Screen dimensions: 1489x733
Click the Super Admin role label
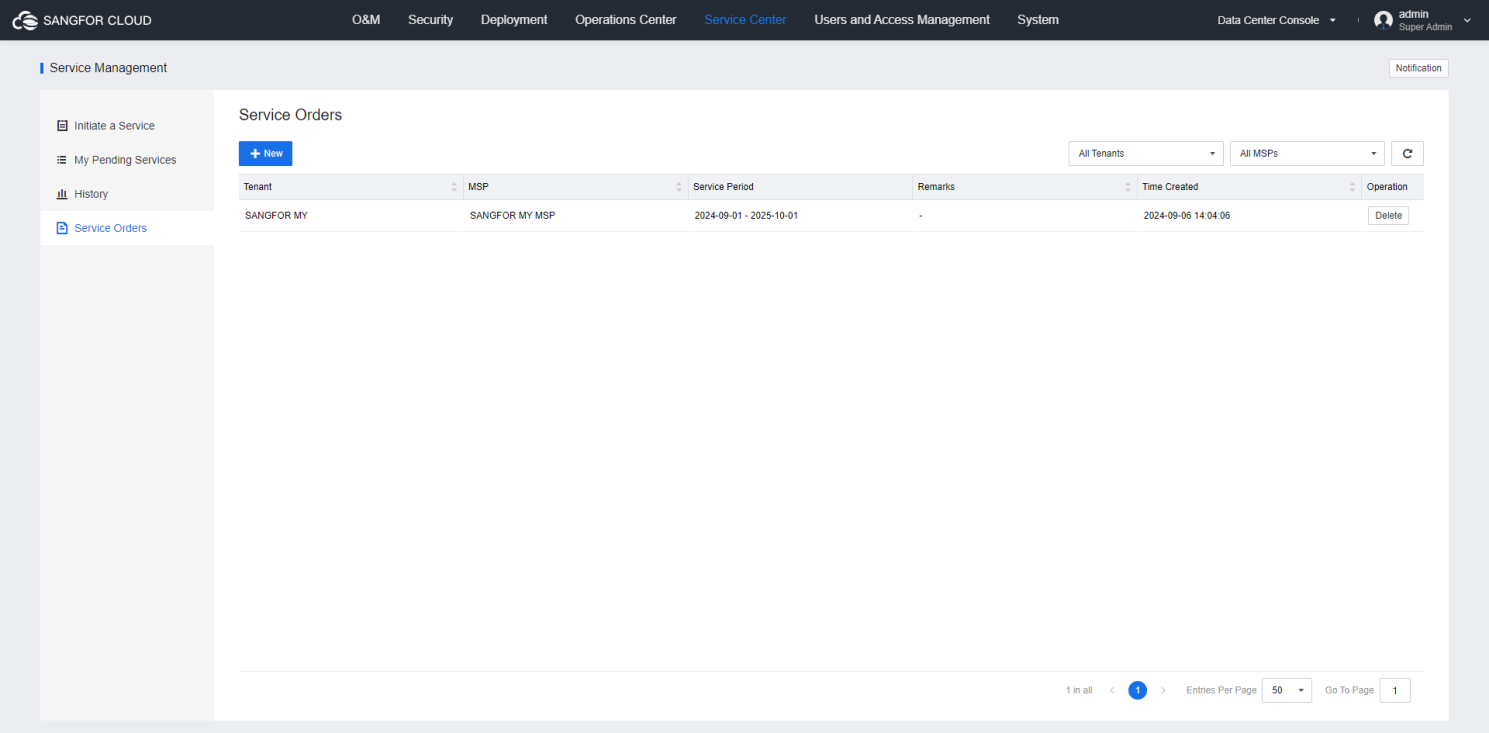1425,27
